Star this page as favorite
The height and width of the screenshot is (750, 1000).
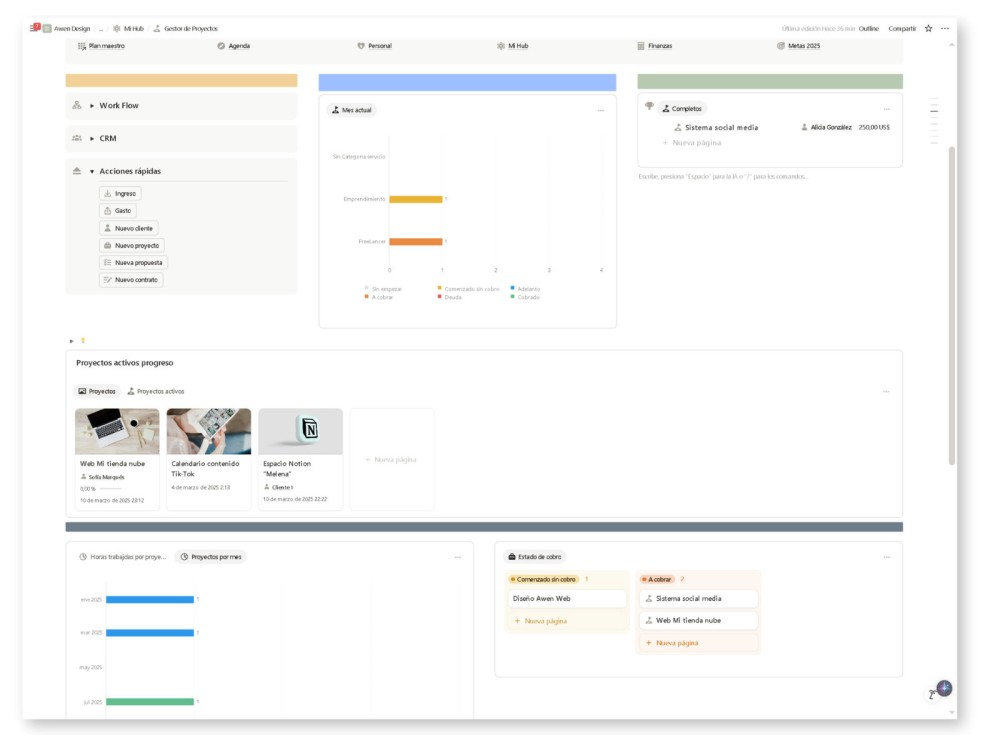(x=929, y=29)
